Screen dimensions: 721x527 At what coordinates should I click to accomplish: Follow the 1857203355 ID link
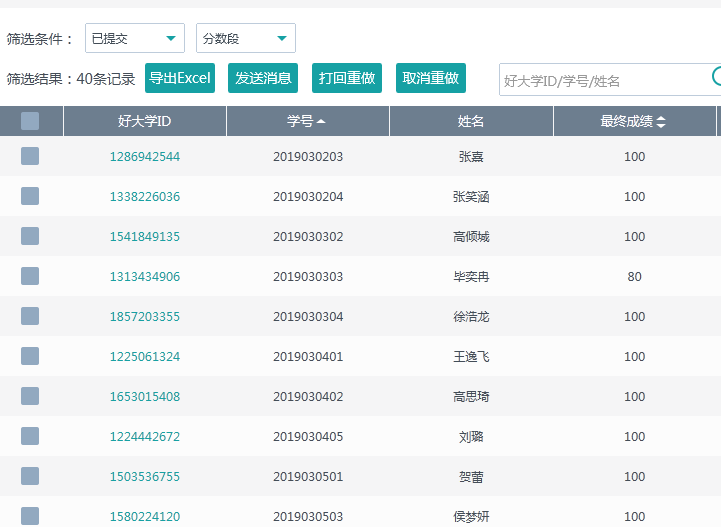tap(145, 317)
